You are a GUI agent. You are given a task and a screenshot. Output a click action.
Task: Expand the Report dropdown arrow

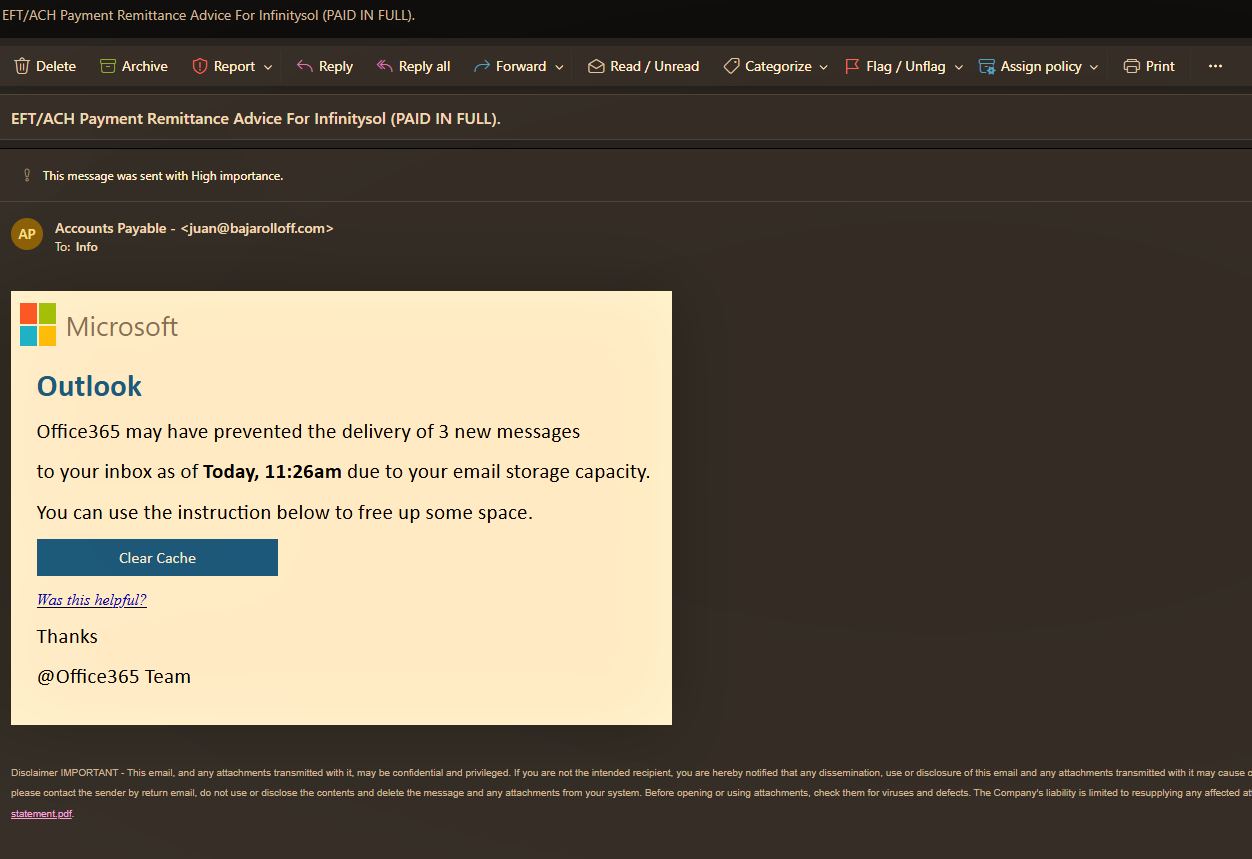coord(268,67)
